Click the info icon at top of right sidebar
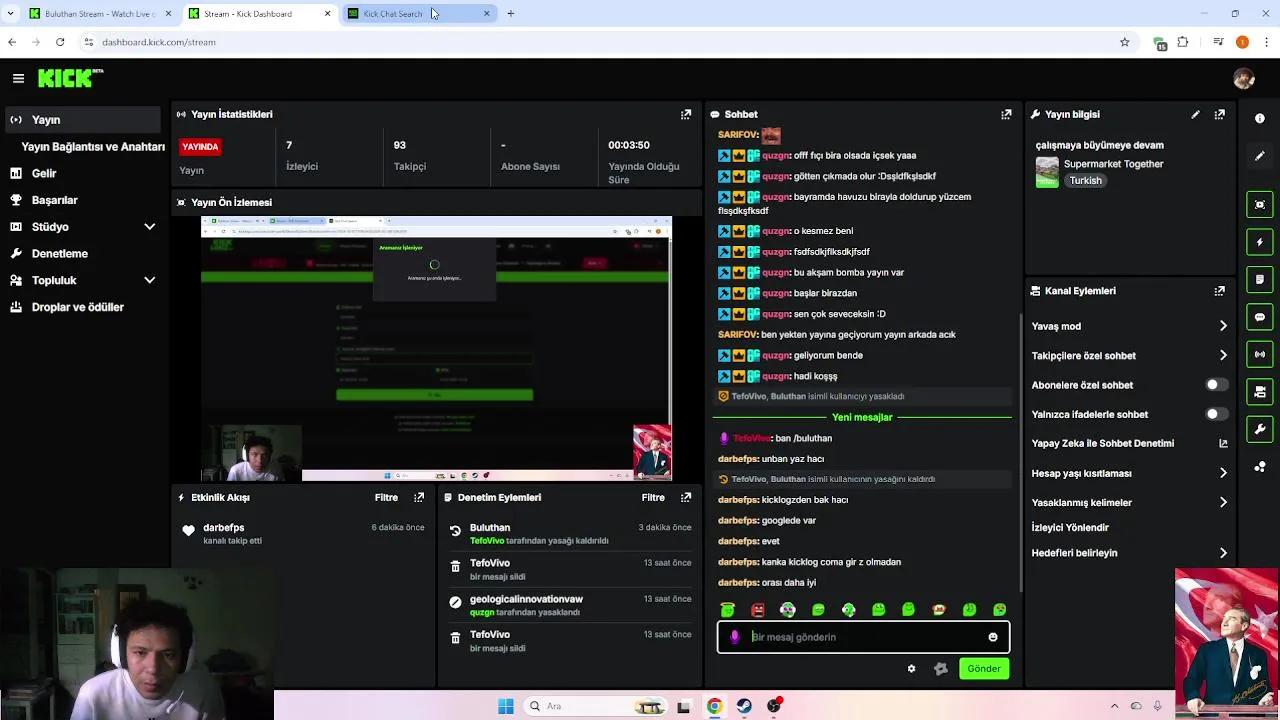Viewport: 1280px width, 720px height. [x=1259, y=118]
